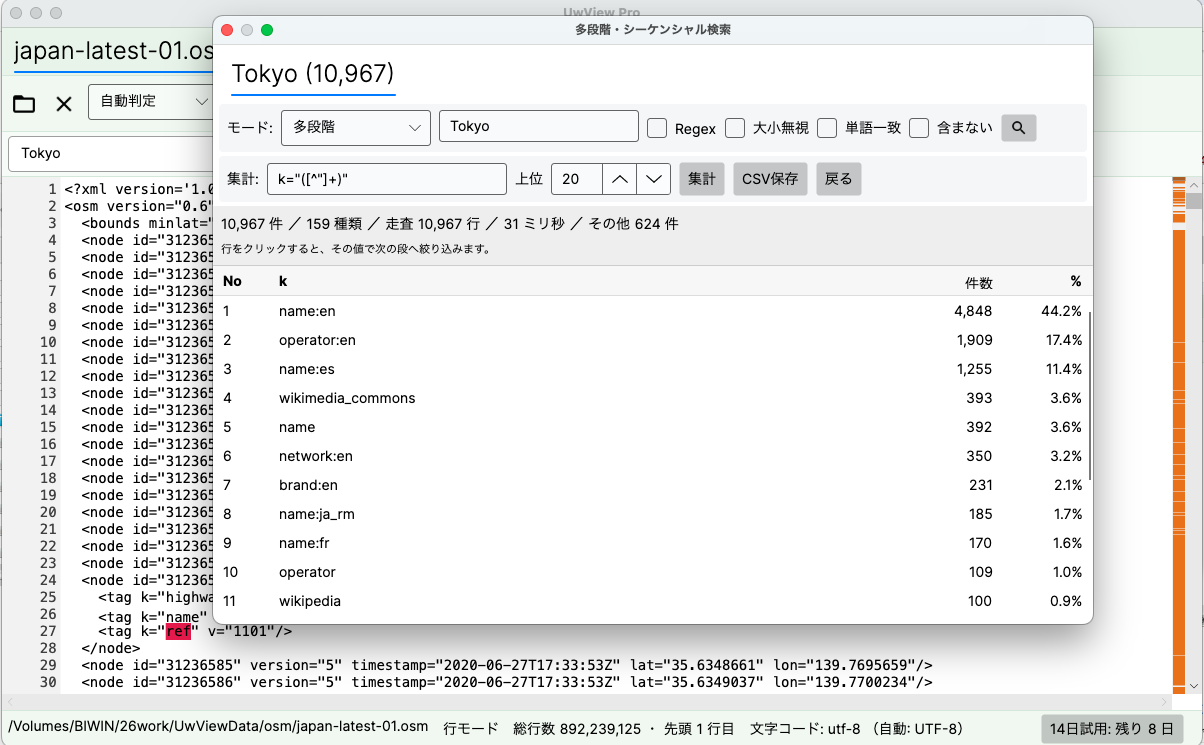This screenshot has width=1204, height=745.
Task: Click the 上位 value field showing 20
Action: pyautogui.click(x=577, y=179)
